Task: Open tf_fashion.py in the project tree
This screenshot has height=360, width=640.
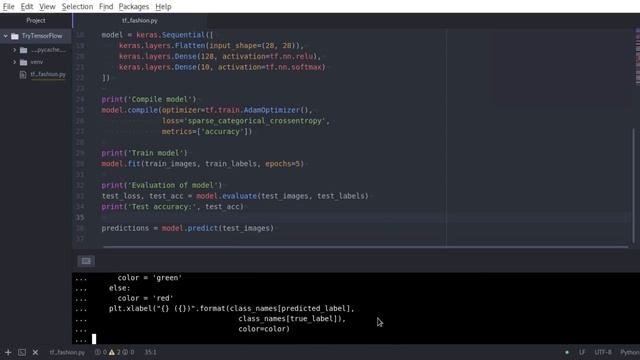Action: tap(48, 75)
